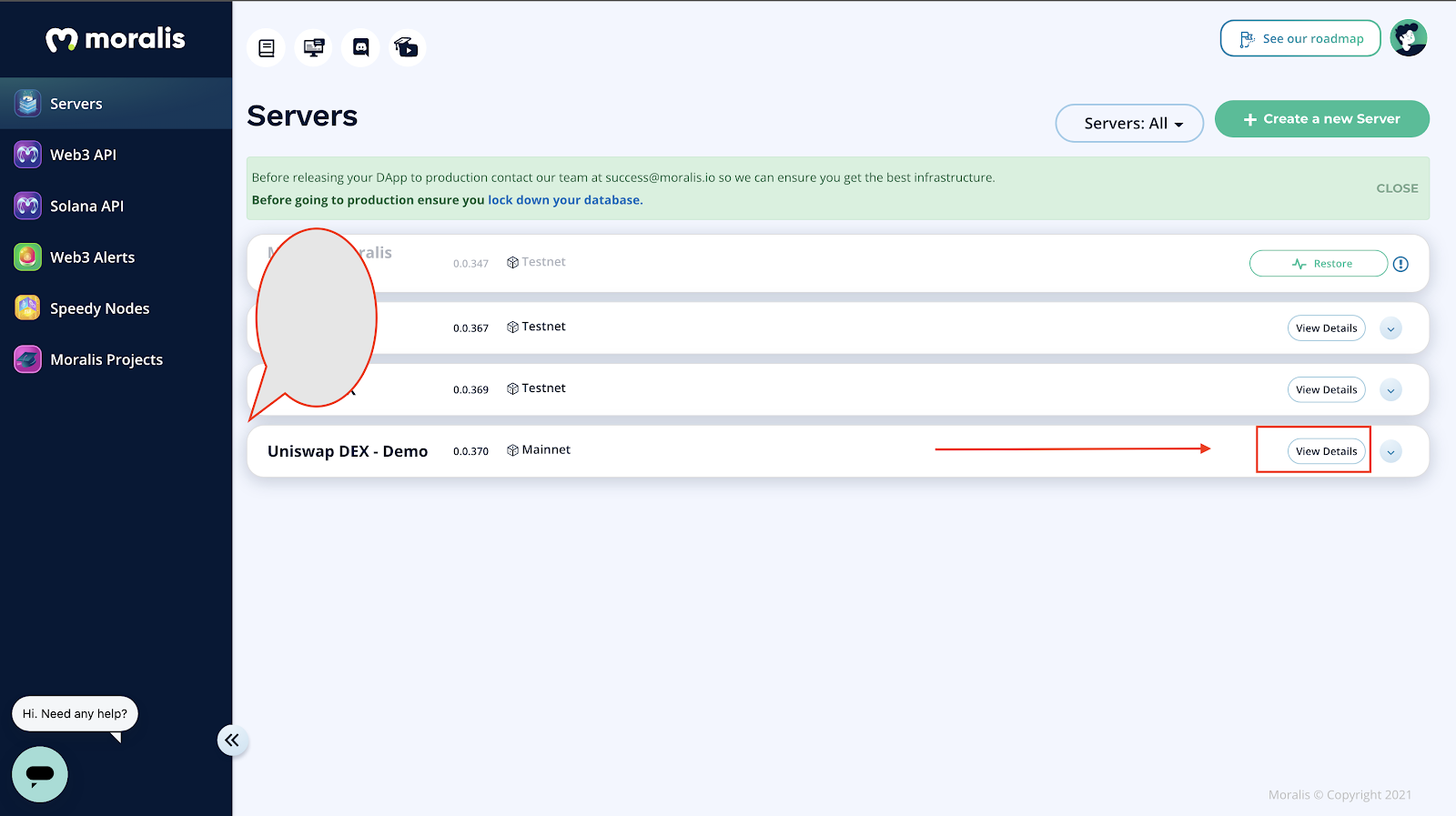Click the Moralis Projects sidebar icon
The width and height of the screenshot is (1456, 816).
coord(27,359)
